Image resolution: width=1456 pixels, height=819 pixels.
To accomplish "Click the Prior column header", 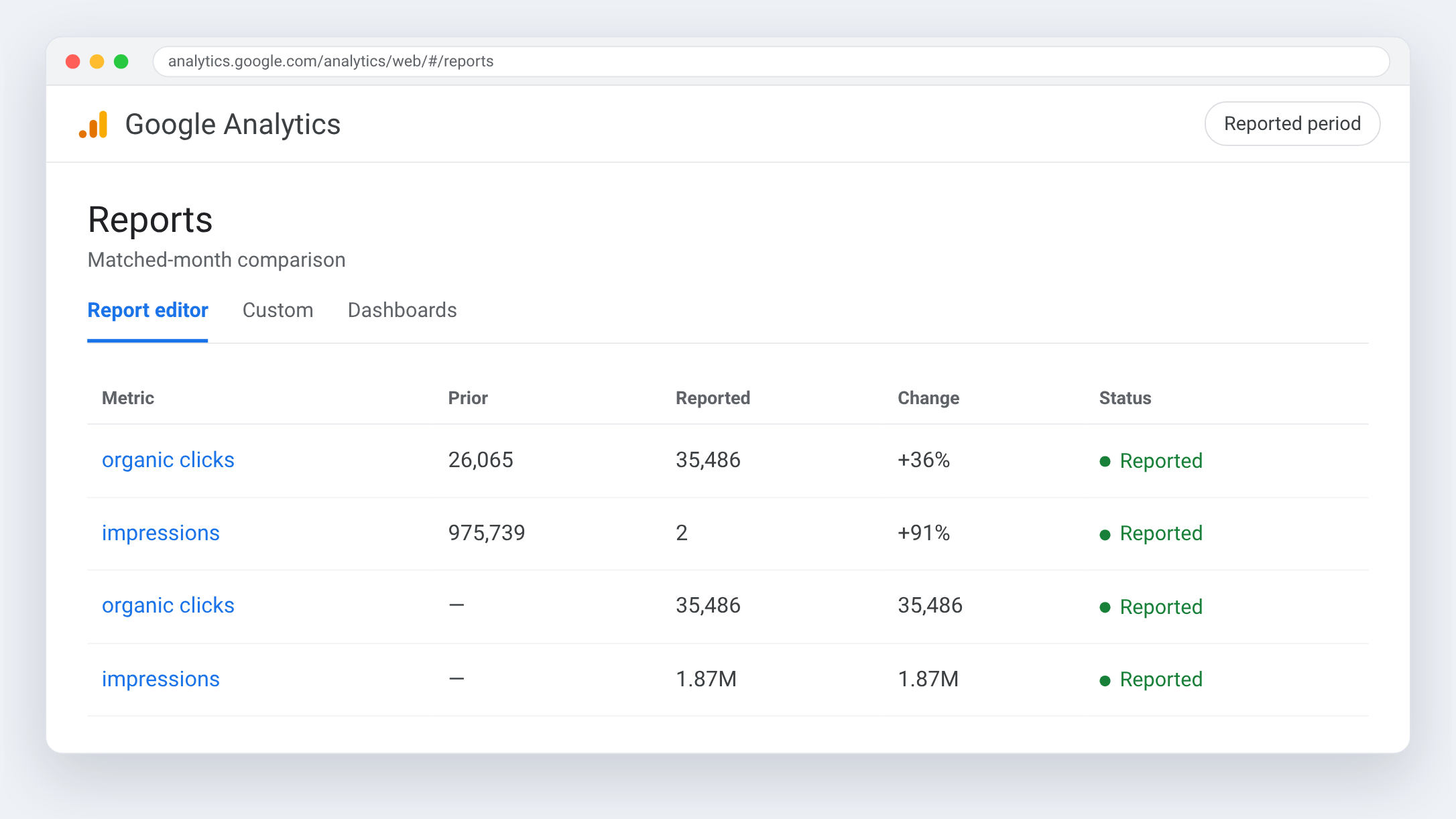I will point(468,398).
